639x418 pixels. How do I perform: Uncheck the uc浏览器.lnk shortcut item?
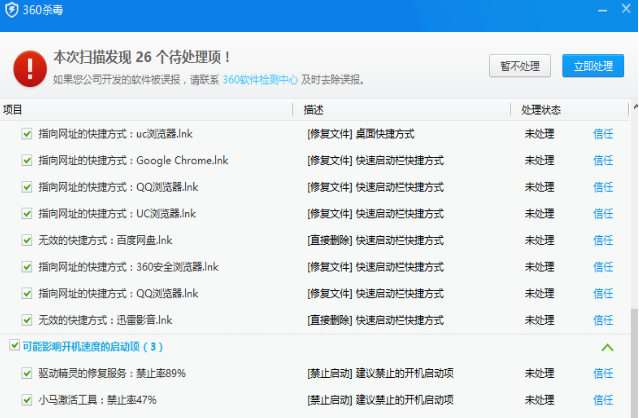(x=27, y=133)
